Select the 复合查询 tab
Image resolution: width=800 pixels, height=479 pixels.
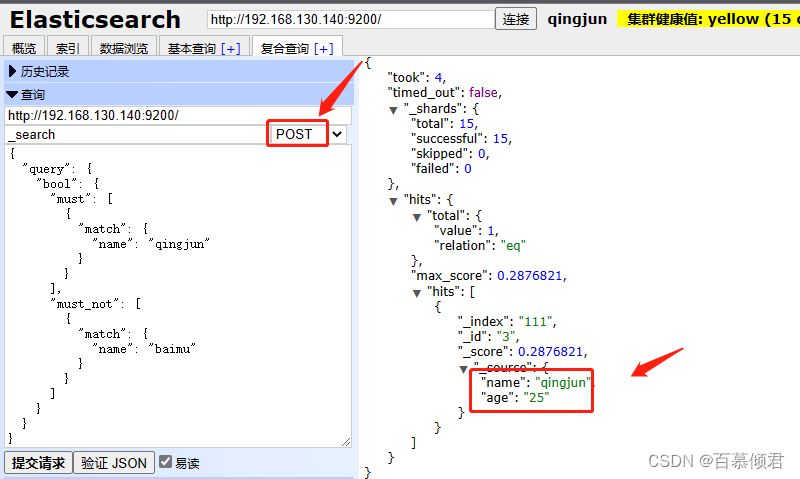click(x=285, y=48)
